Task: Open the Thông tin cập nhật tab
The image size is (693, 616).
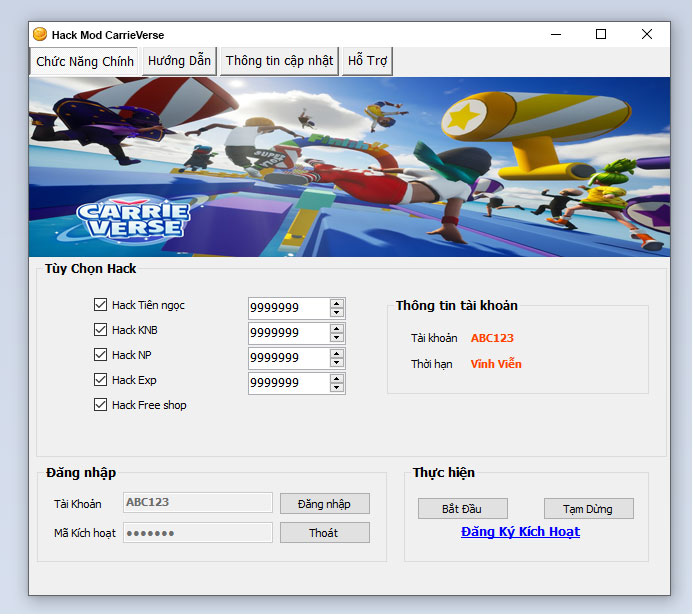Action: coord(279,61)
